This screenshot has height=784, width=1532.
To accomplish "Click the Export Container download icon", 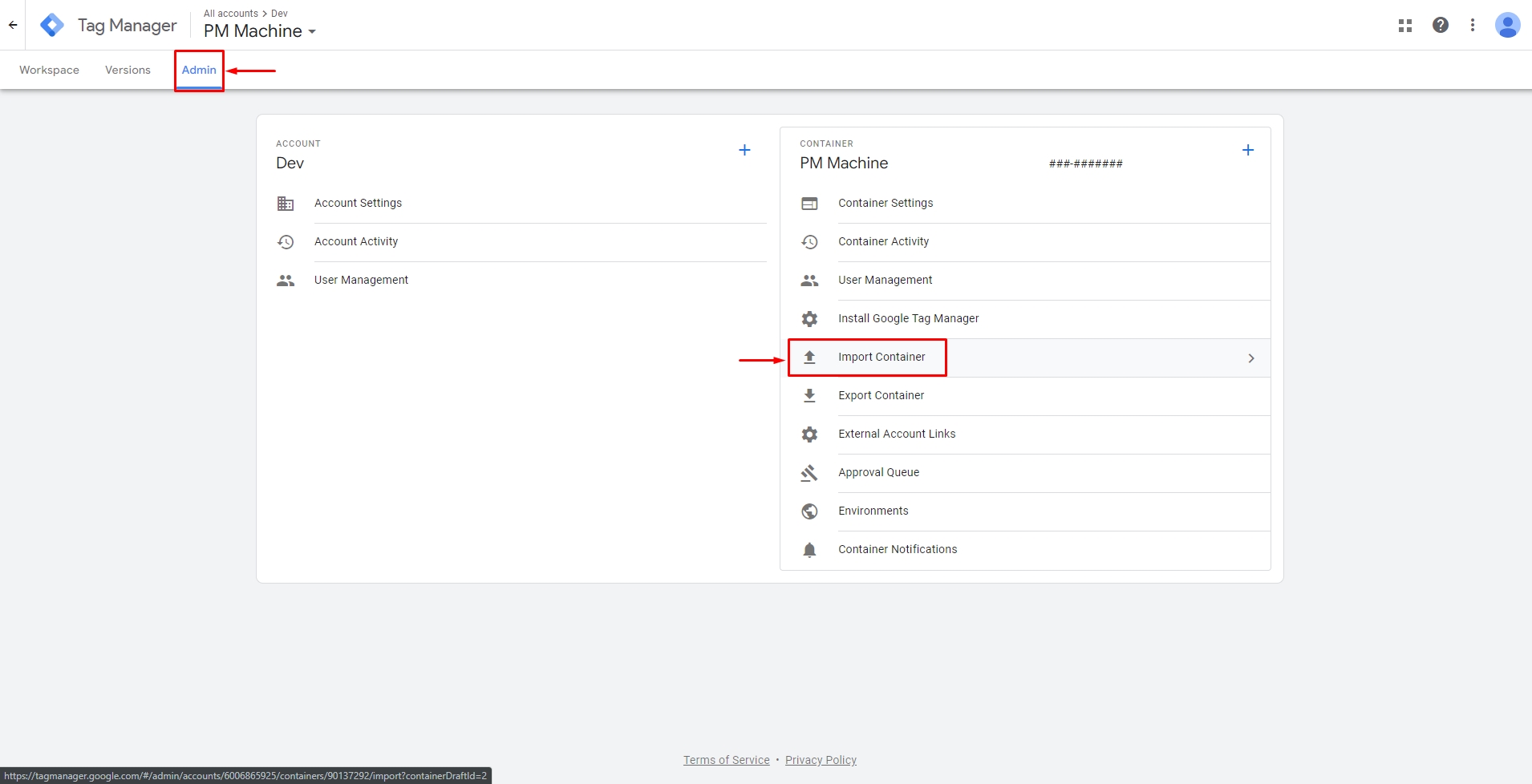I will (x=810, y=396).
